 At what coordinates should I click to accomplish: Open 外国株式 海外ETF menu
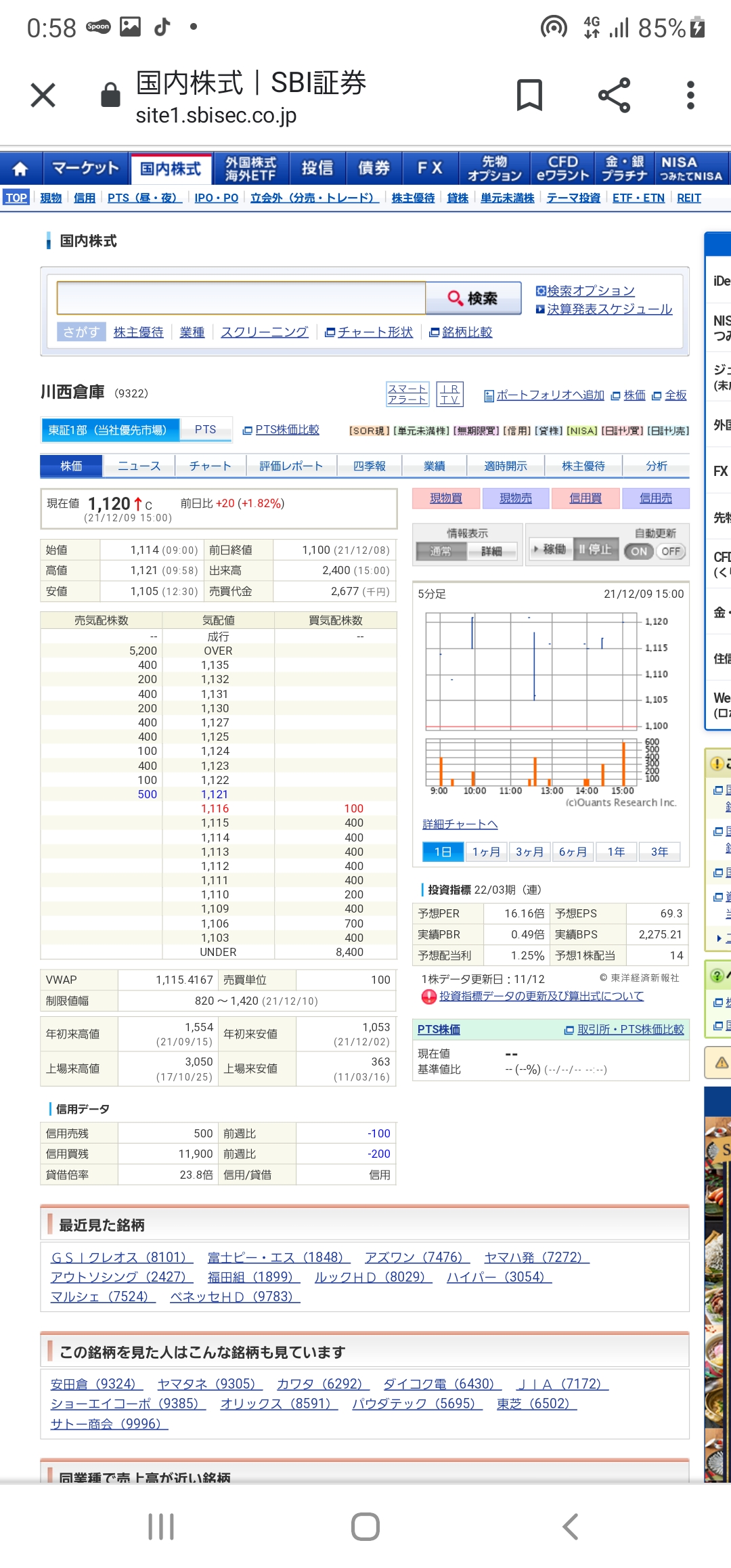[251, 169]
